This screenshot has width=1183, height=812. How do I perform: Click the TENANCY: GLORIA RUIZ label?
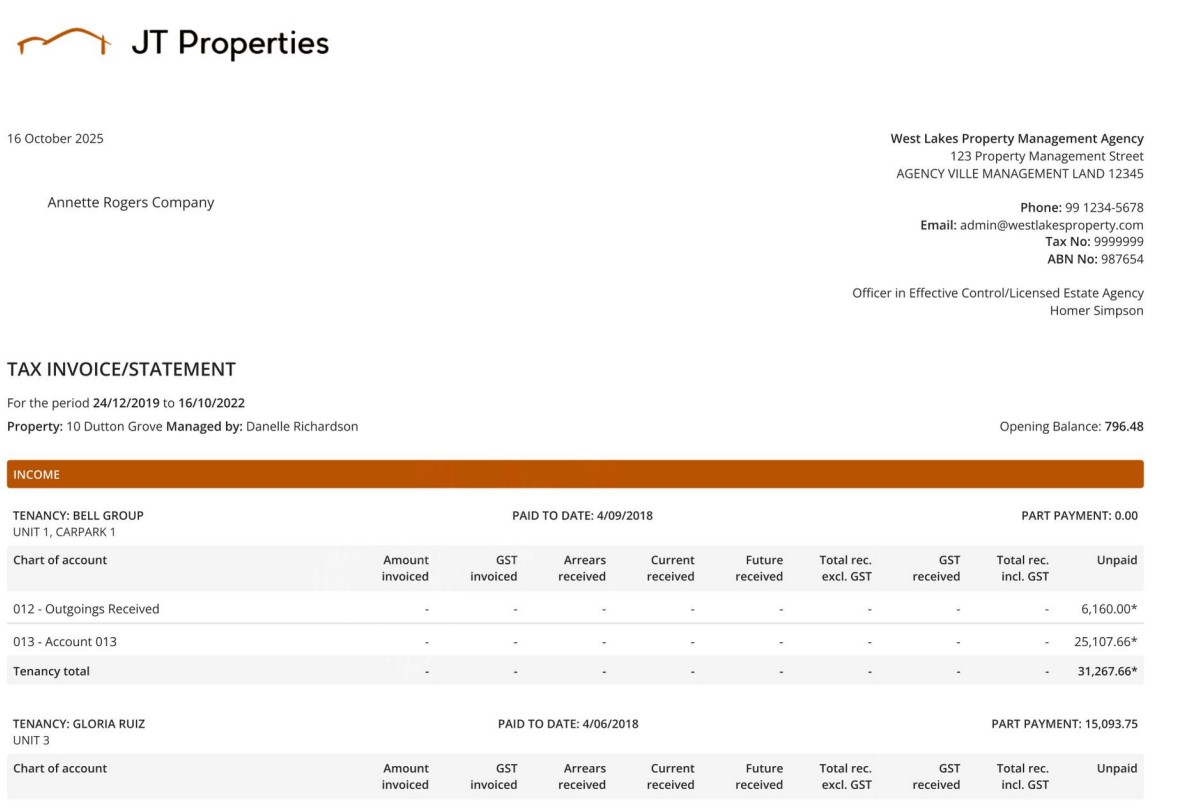pos(79,724)
